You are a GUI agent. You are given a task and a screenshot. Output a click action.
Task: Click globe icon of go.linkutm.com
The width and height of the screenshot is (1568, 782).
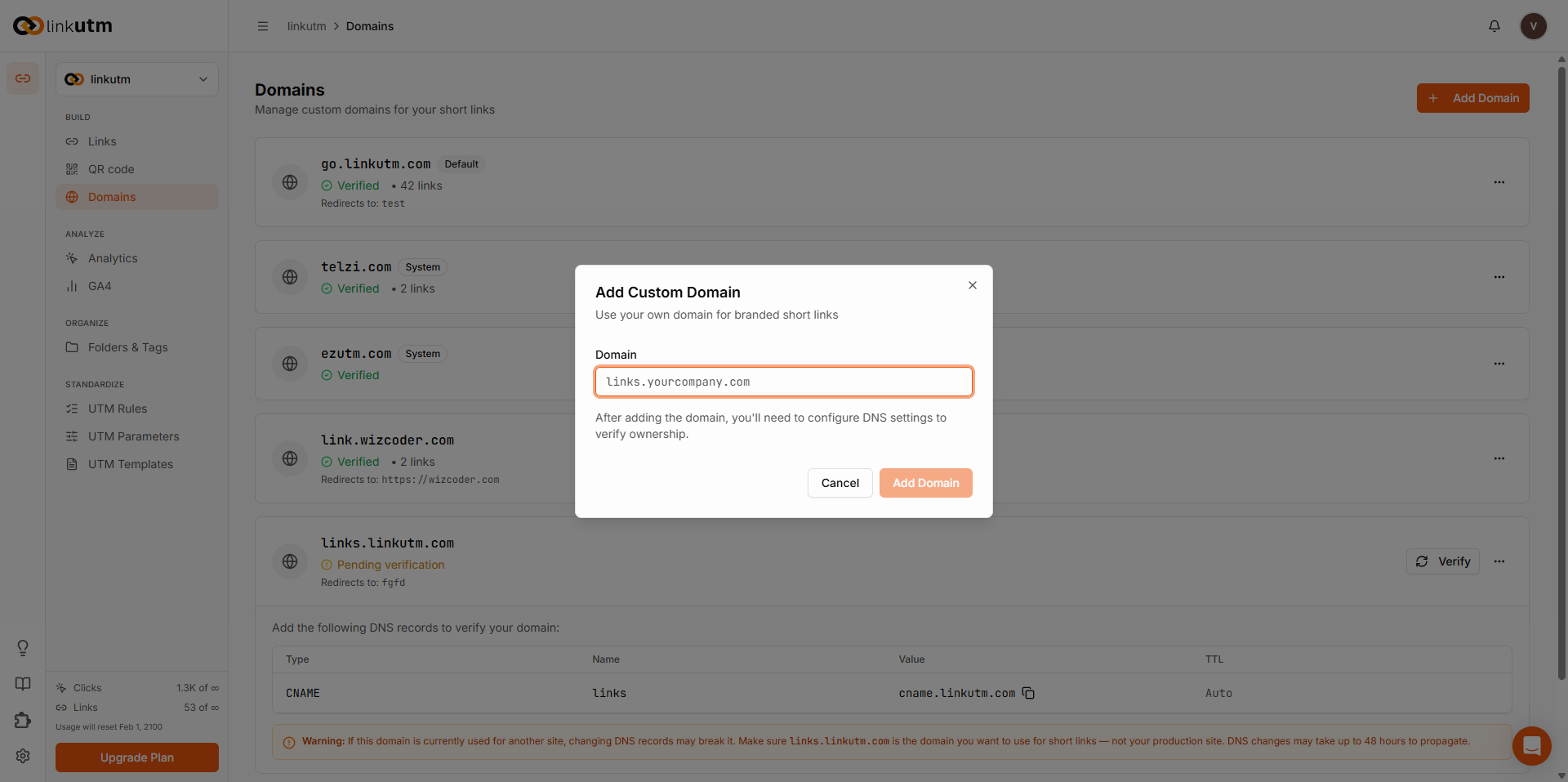[290, 182]
